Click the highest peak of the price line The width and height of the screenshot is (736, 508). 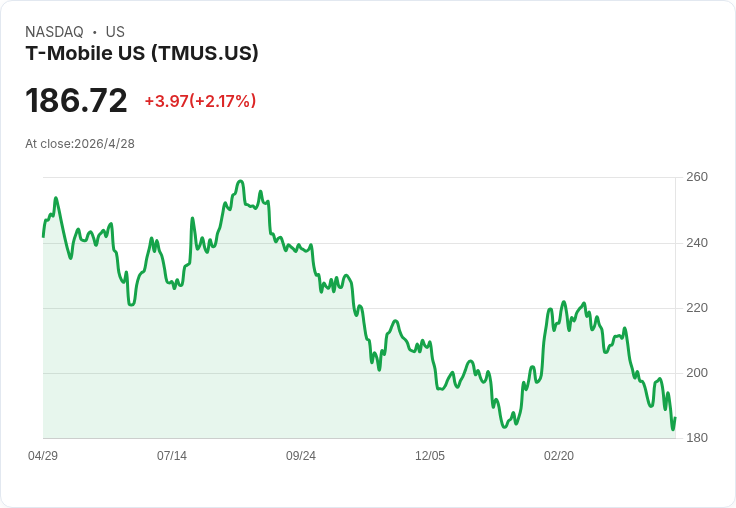pos(241,182)
